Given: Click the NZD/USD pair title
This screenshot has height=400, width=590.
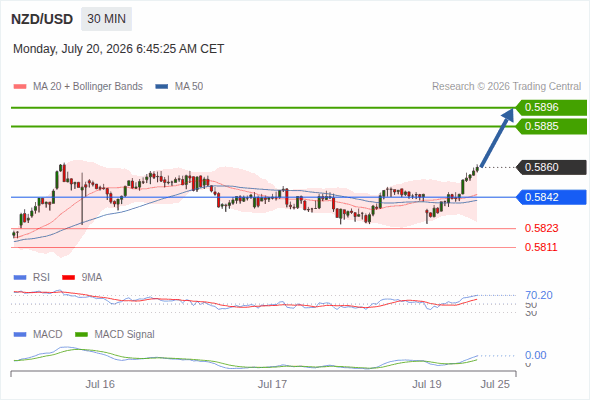Looking at the screenshot, I should click(42, 19).
